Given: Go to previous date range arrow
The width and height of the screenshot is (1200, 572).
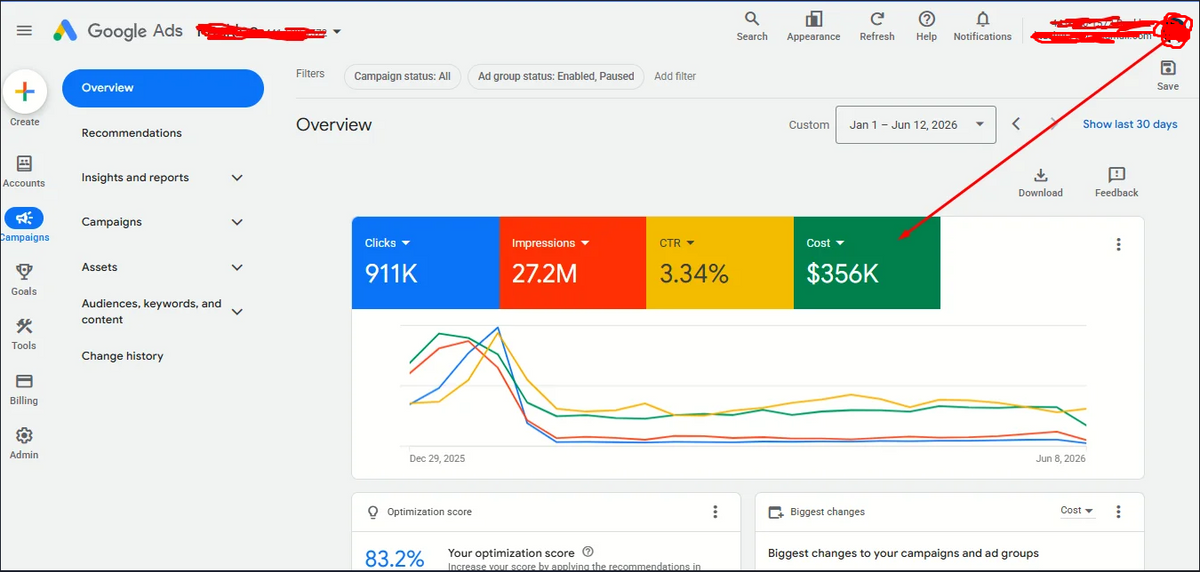Looking at the screenshot, I should (1016, 124).
